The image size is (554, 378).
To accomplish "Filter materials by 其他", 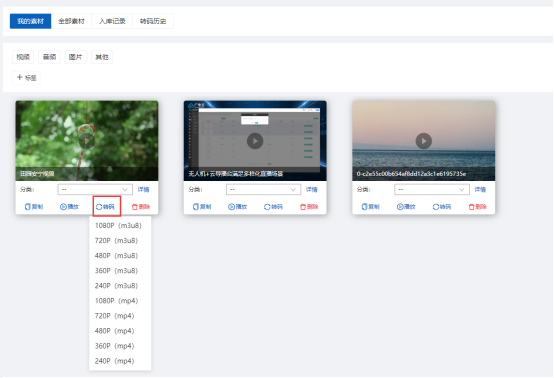I will (x=102, y=57).
